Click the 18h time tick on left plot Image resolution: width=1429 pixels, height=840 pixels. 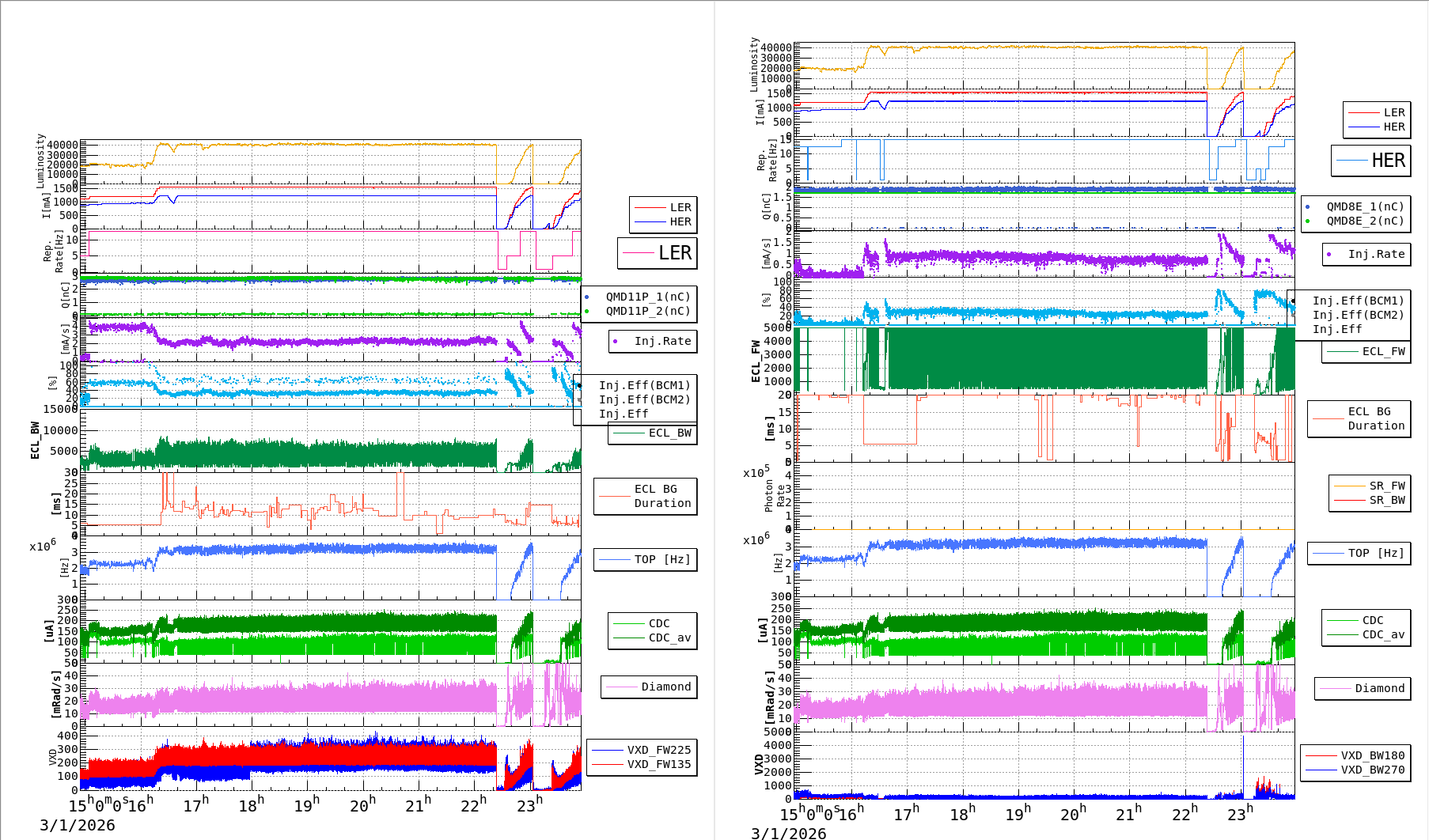click(251, 805)
